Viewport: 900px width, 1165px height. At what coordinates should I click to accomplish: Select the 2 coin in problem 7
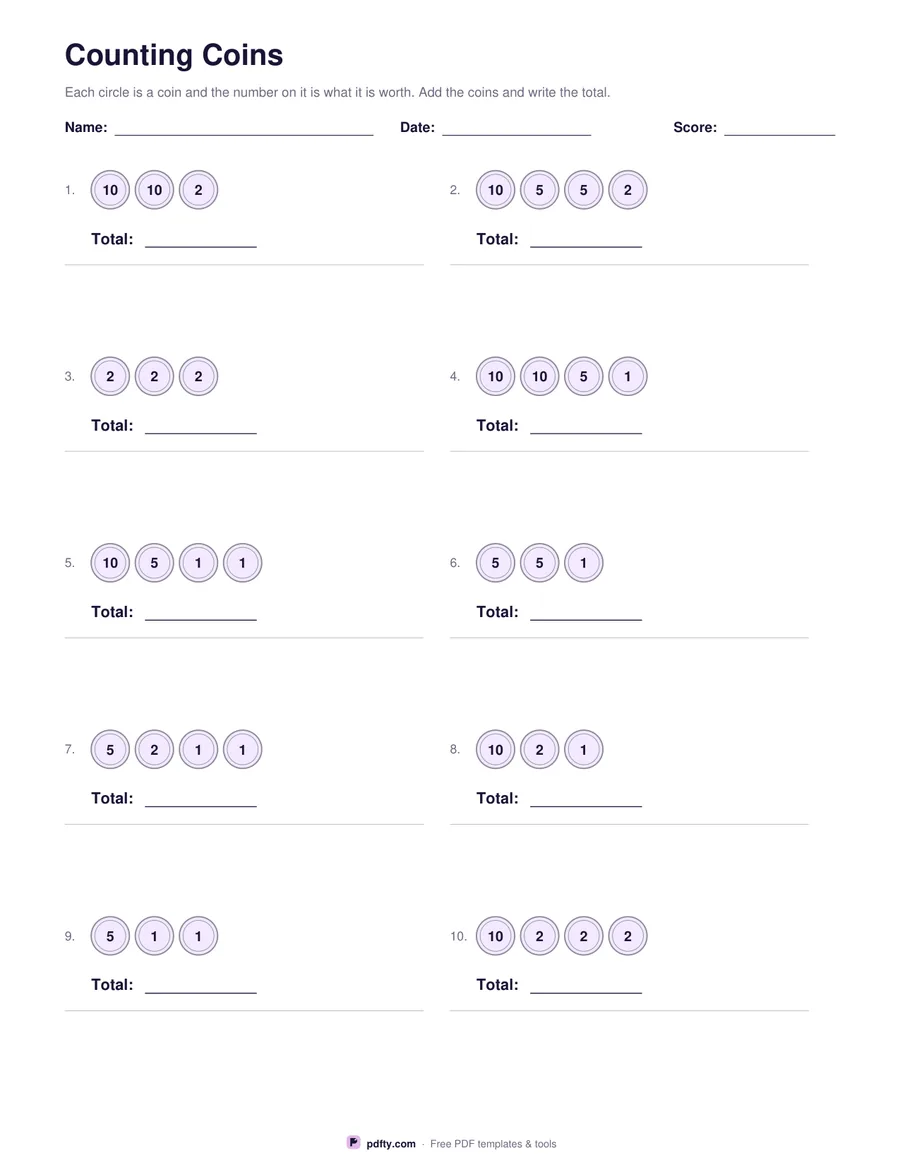pos(155,750)
